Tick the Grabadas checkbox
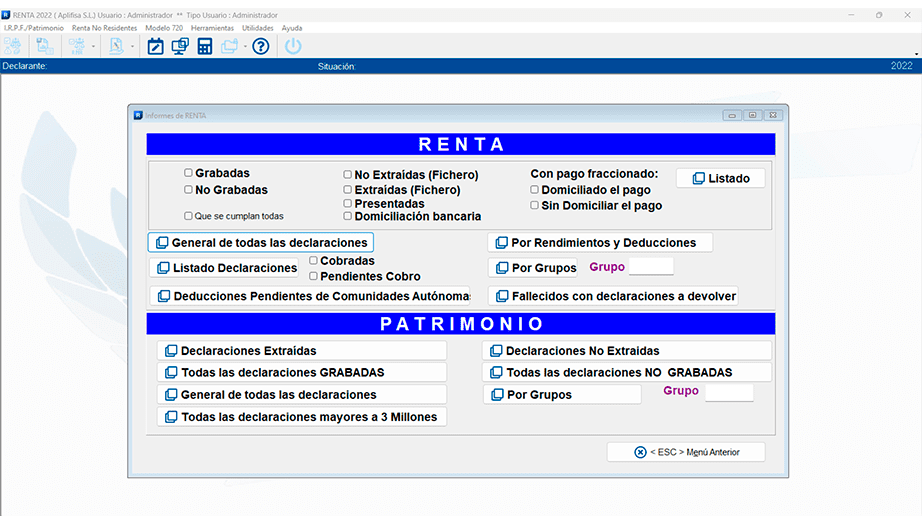Viewport: 922px width, 524px height. pos(188,173)
